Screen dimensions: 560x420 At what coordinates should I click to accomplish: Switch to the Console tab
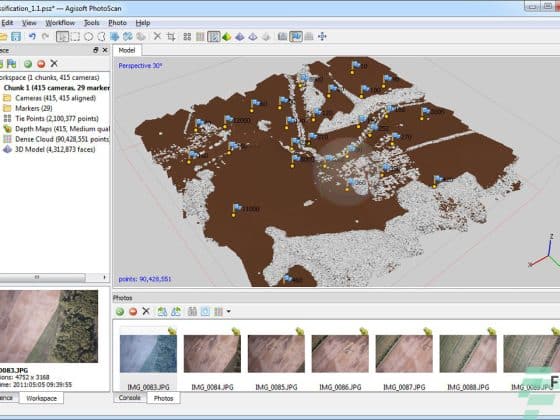[129, 398]
